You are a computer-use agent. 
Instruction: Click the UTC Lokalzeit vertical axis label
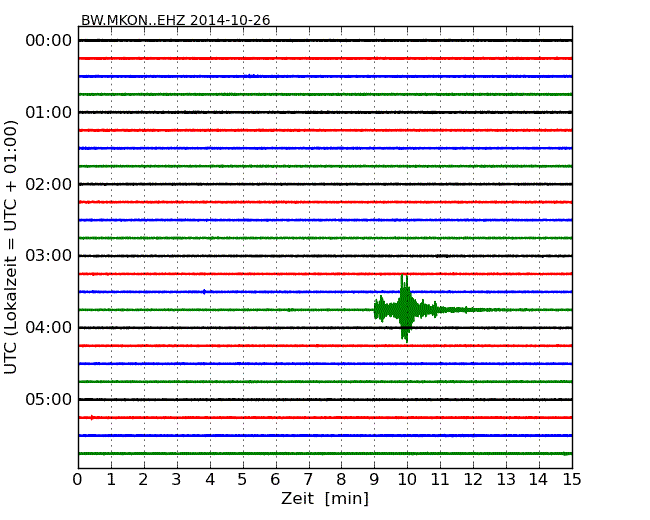pos(10,247)
